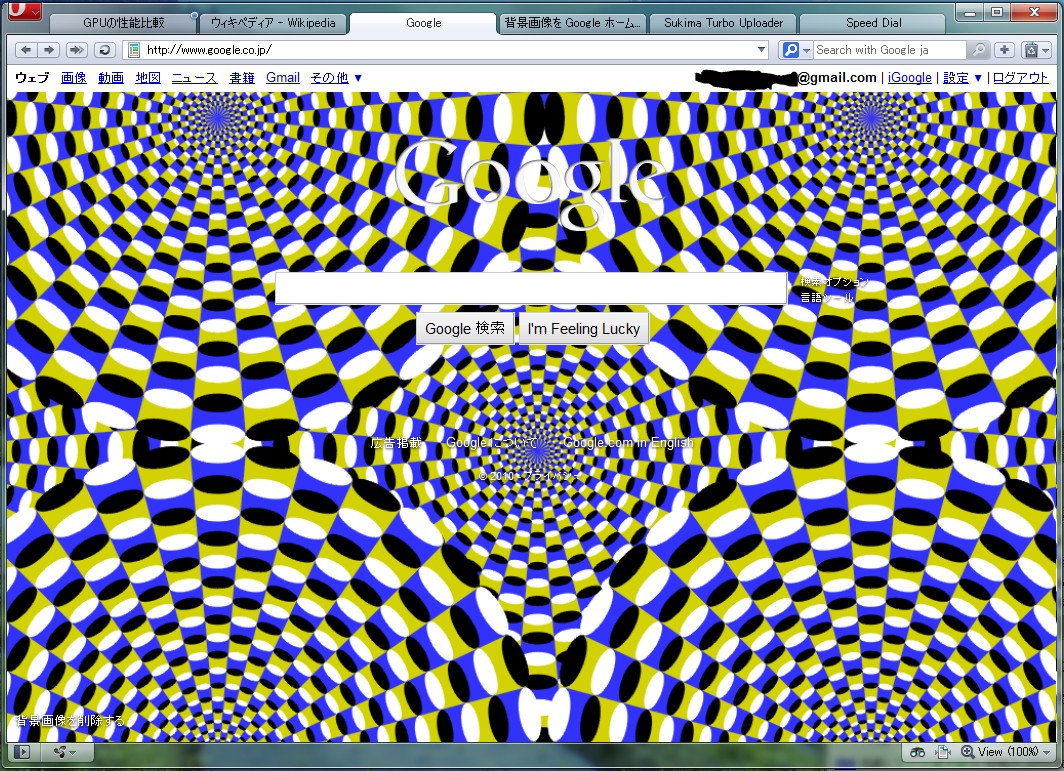The image size is (1064, 771).
Task: Open the Opera Link sync icon menu
Action: coord(64,752)
